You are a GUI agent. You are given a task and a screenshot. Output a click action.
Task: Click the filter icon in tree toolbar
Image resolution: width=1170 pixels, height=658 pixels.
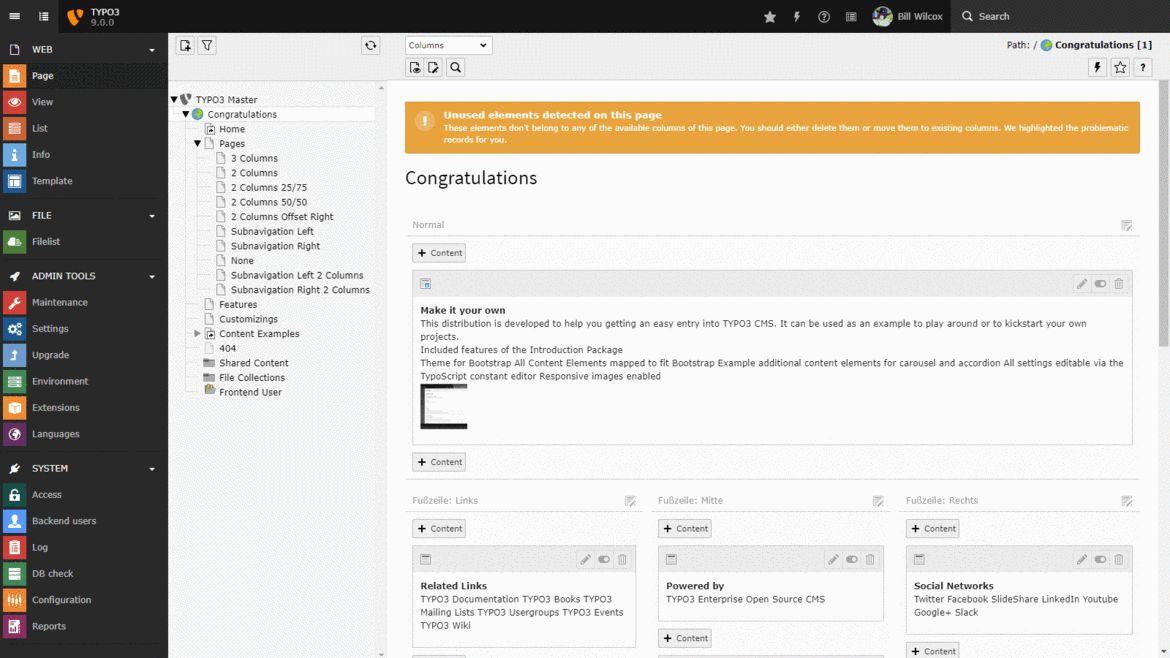[207, 46]
